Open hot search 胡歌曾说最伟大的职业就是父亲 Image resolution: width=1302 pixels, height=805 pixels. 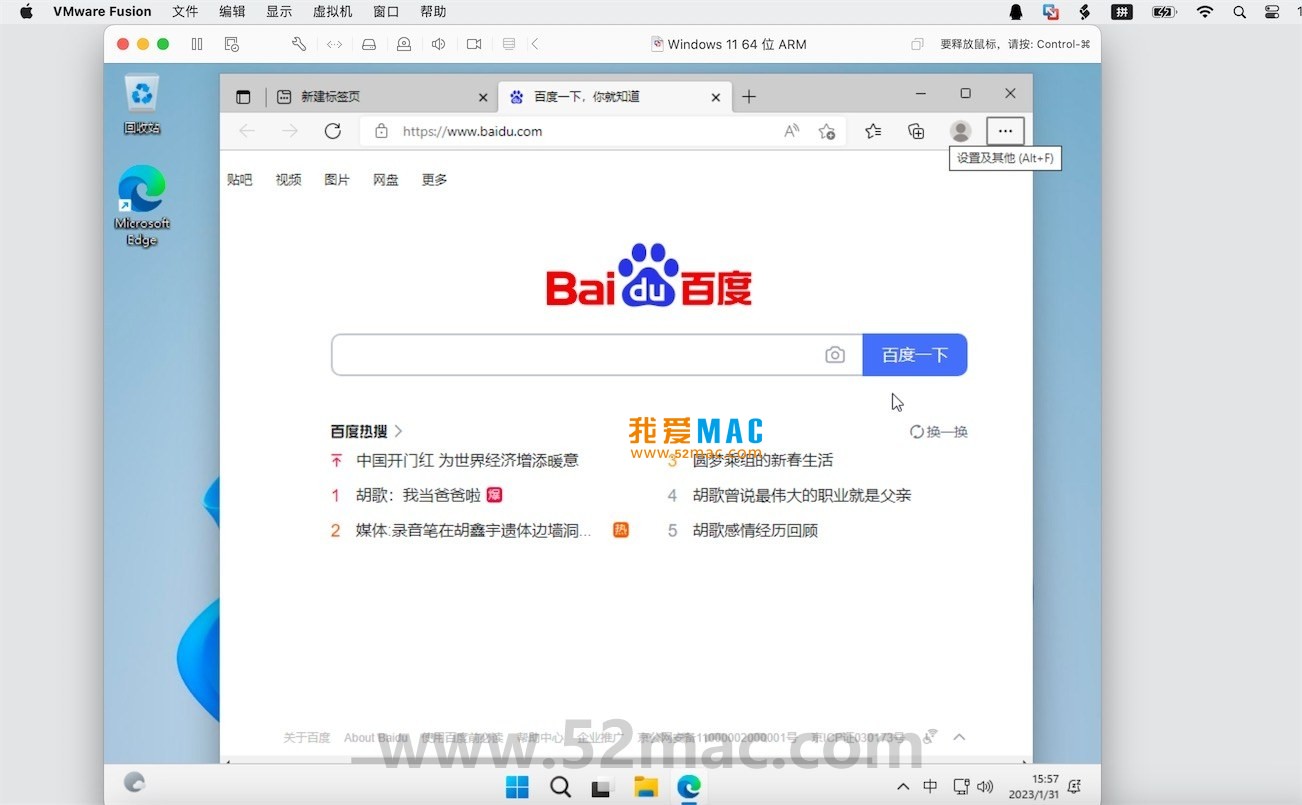click(802, 495)
